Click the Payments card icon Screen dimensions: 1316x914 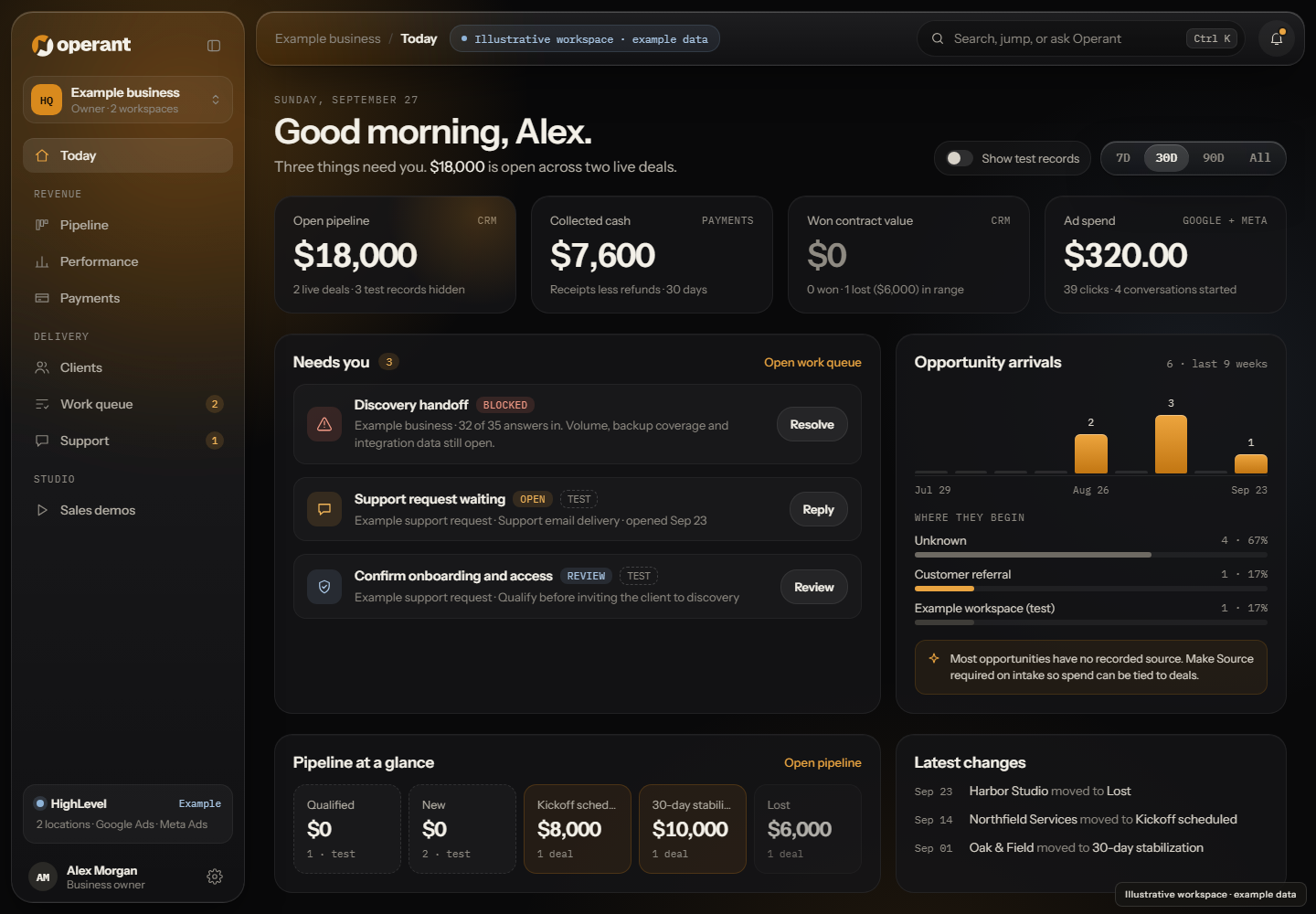tap(42, 298)
